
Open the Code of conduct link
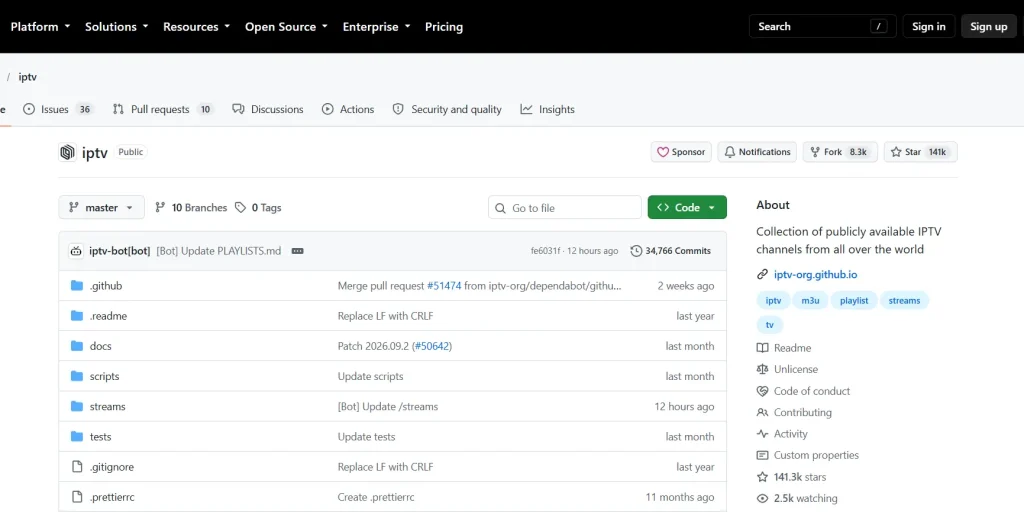tap(803, 391)
